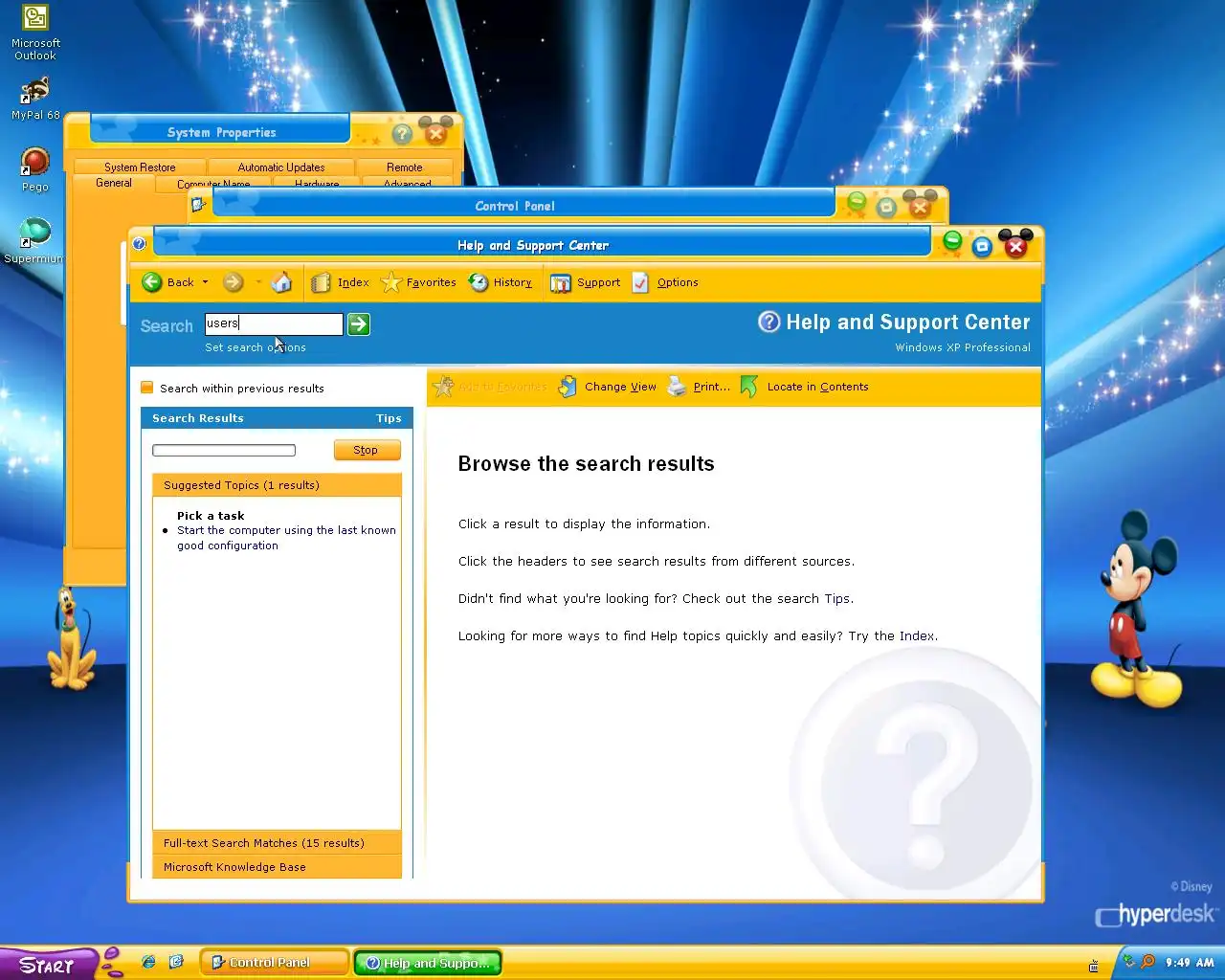Expand Full-text Search Matches (15 results)
1225x980 pixels.
[277, 843]
